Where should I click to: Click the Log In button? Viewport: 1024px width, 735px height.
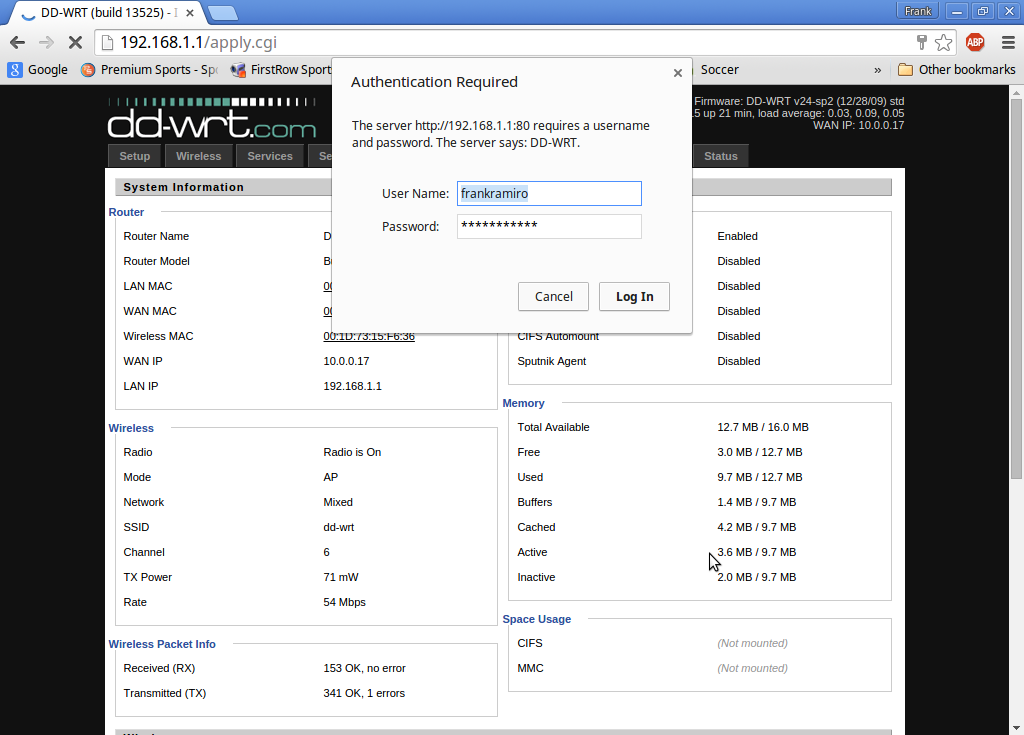[x=634, y=297]
